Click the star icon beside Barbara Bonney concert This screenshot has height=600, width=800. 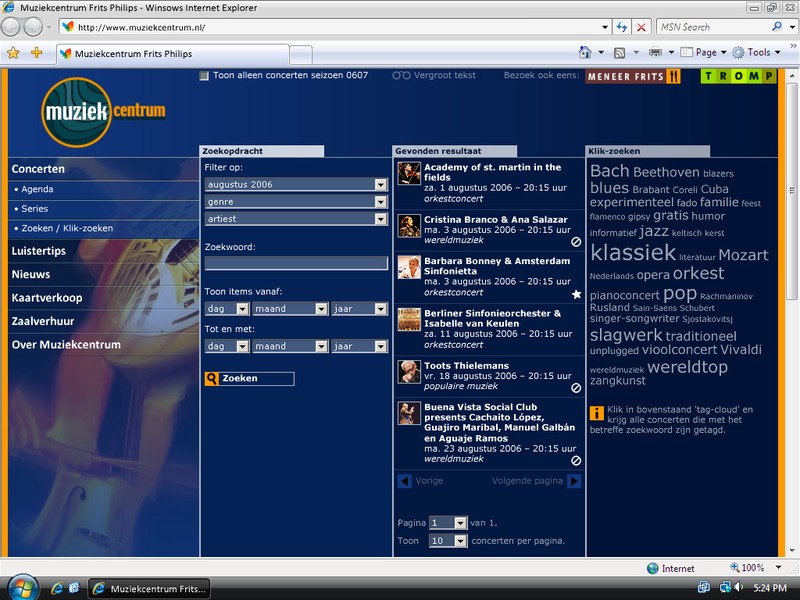[576, 295]
